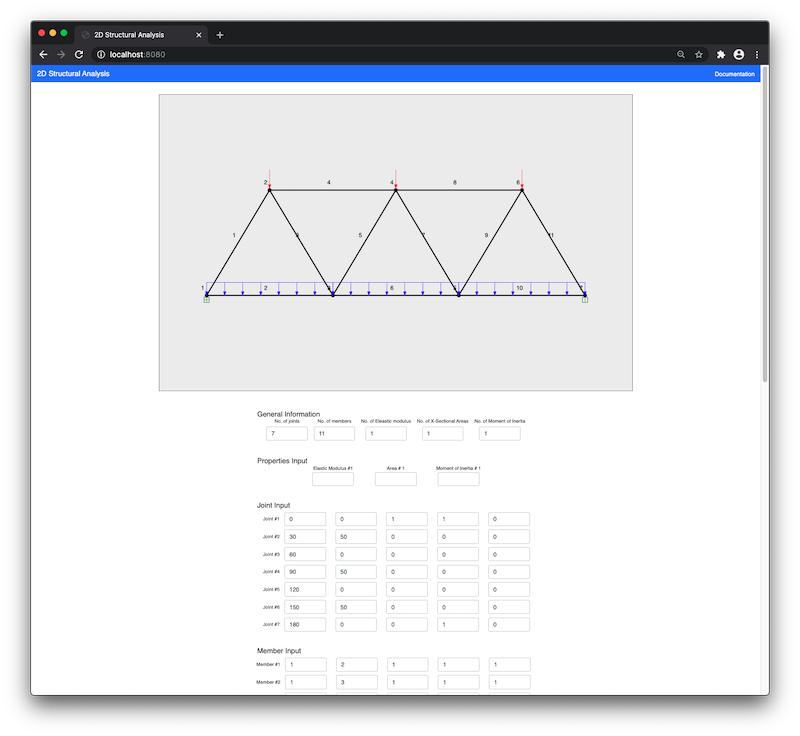Image resolution: width=800 pixels, height=736 pixels.
Task: Open the Documentation link
Action: 734,74
